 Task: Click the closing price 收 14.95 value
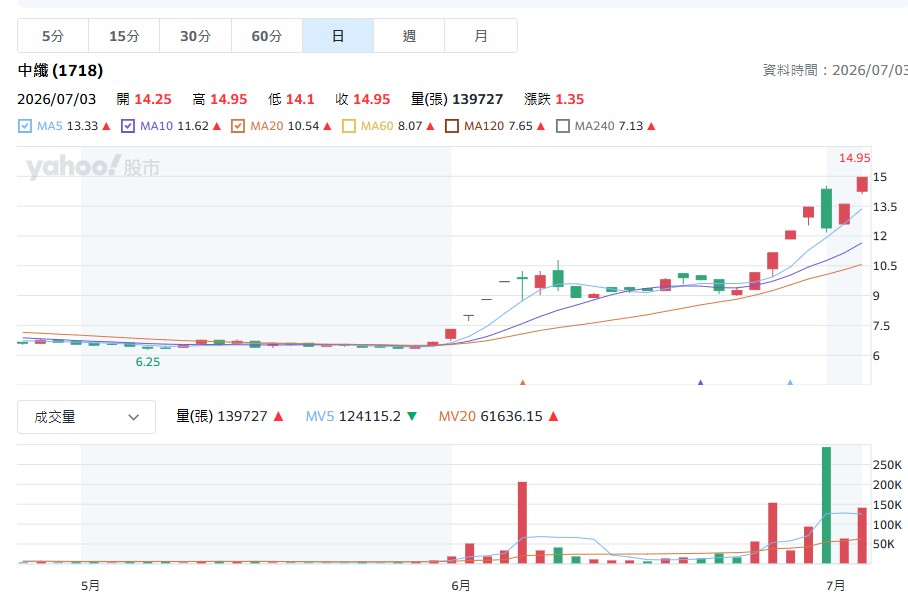pyautogui.click(x=363, y=99)
